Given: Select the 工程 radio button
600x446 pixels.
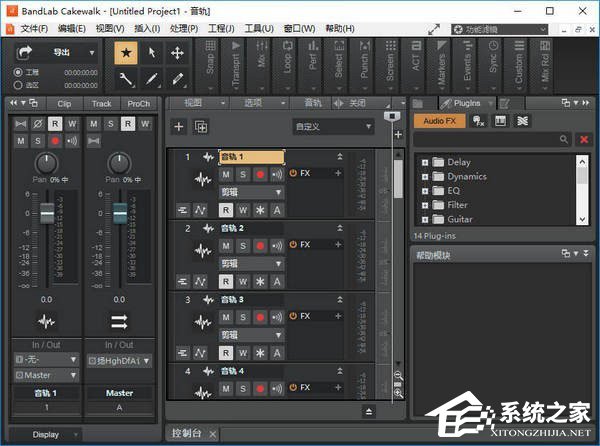Looking at the screenshot, I should [18, 72].
